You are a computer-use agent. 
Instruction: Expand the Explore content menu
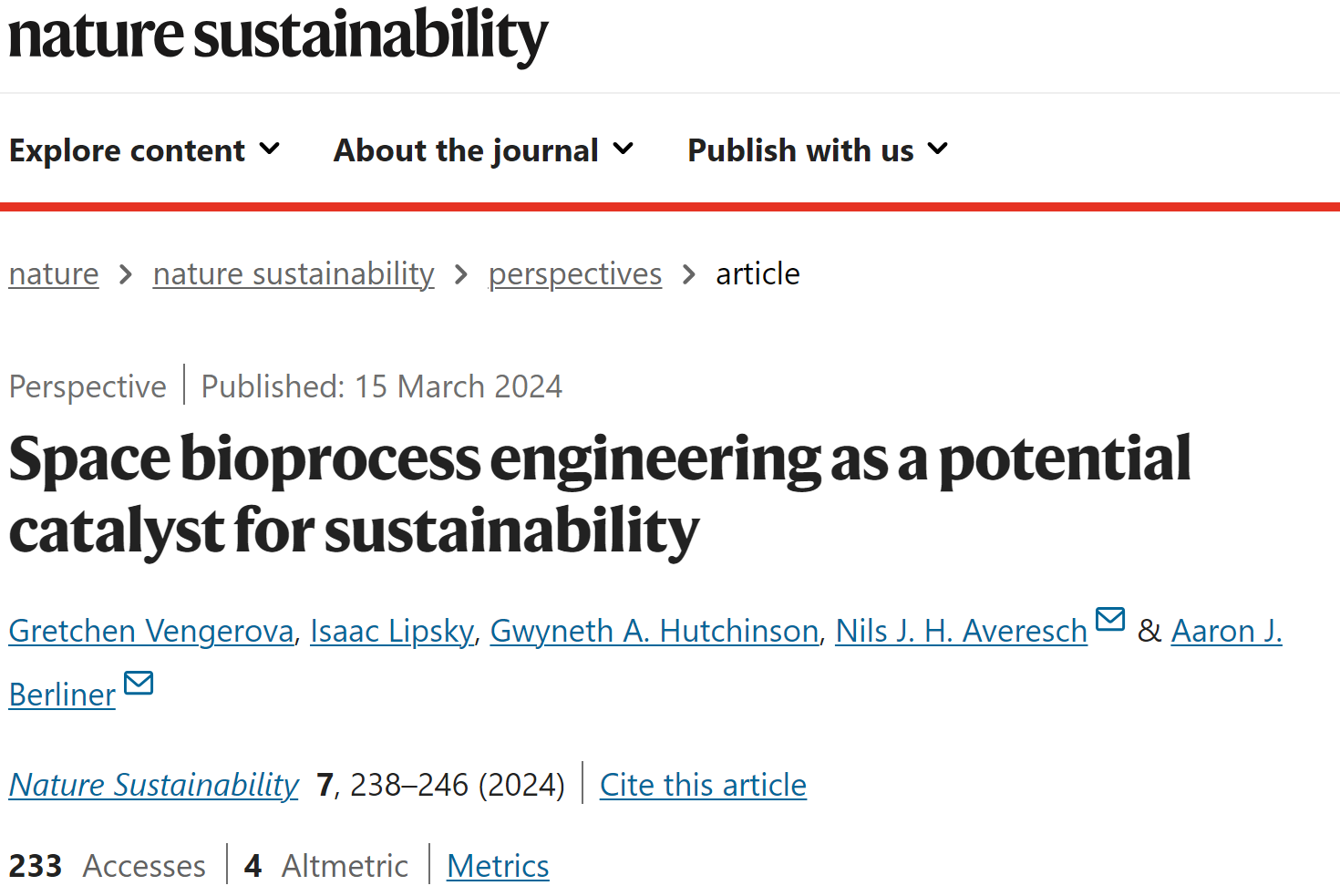(144, 150)
